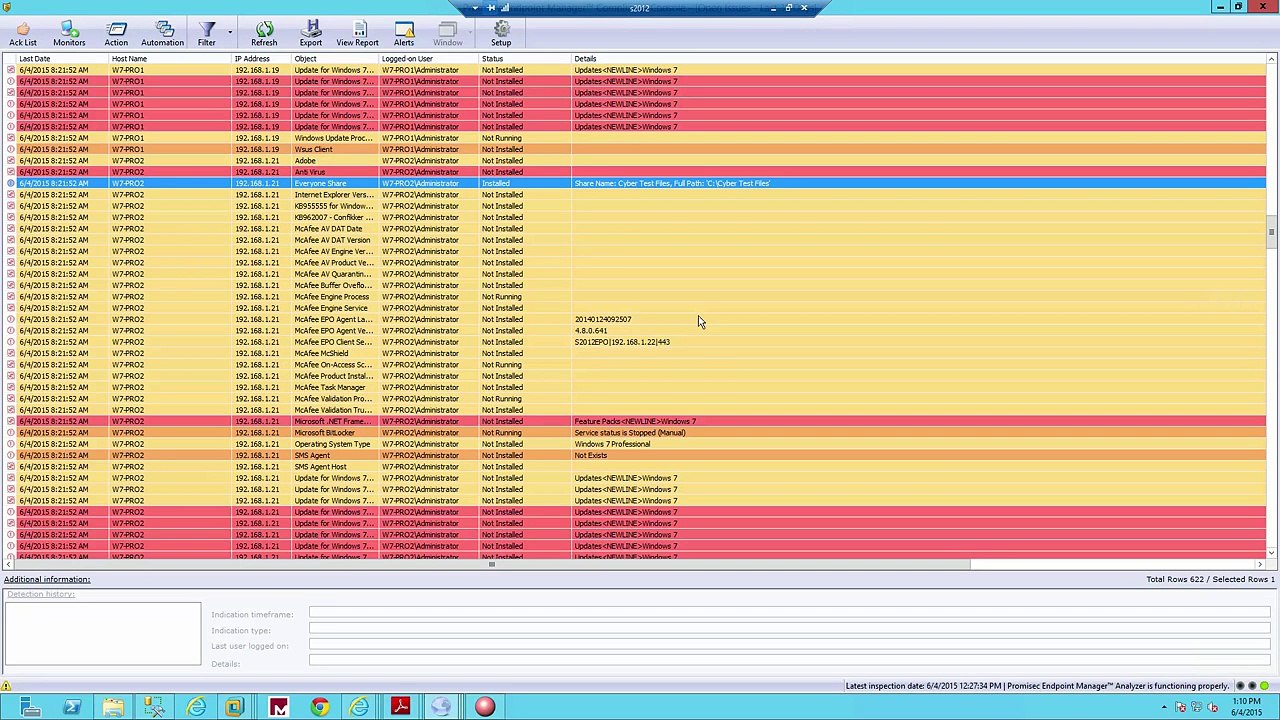Image resolution: width=1280 pixels, height=720 pixels.
Task: Click the Share Name: Cyber Test Files detail
Action: click(672, 183)
